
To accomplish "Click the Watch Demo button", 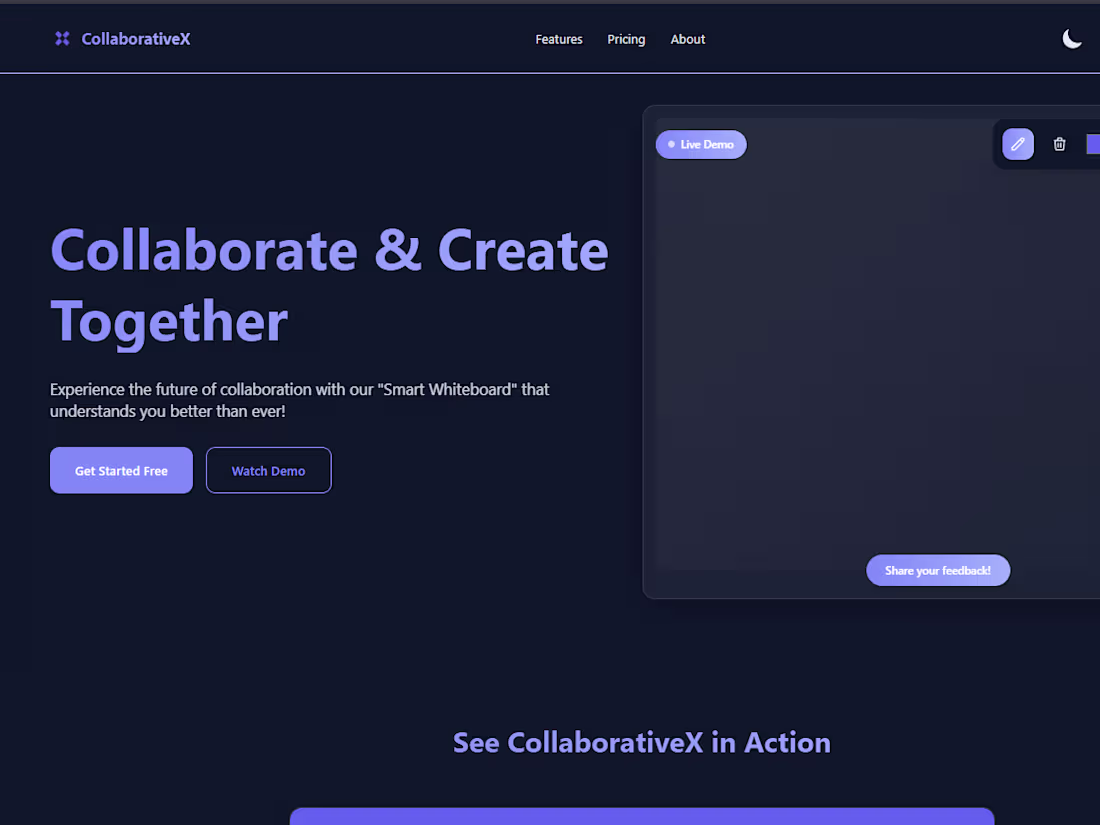I will click(x=269, y=470).
